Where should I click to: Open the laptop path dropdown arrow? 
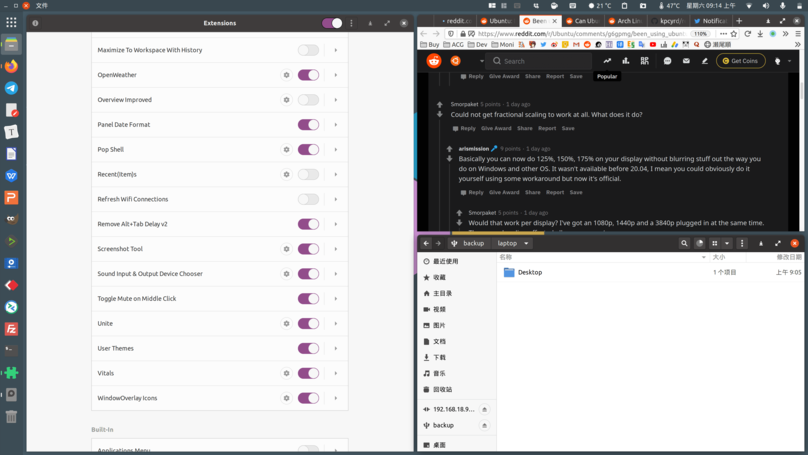pyautogui.click(x=526, y=243)
